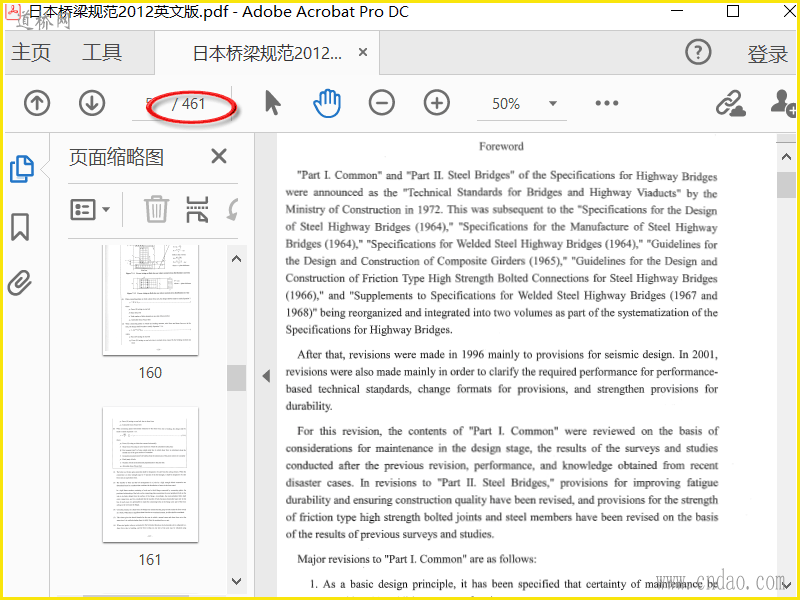Close the 日本桥梁规范2012 document tab
The image size is (800, 600).
(363, 52)
